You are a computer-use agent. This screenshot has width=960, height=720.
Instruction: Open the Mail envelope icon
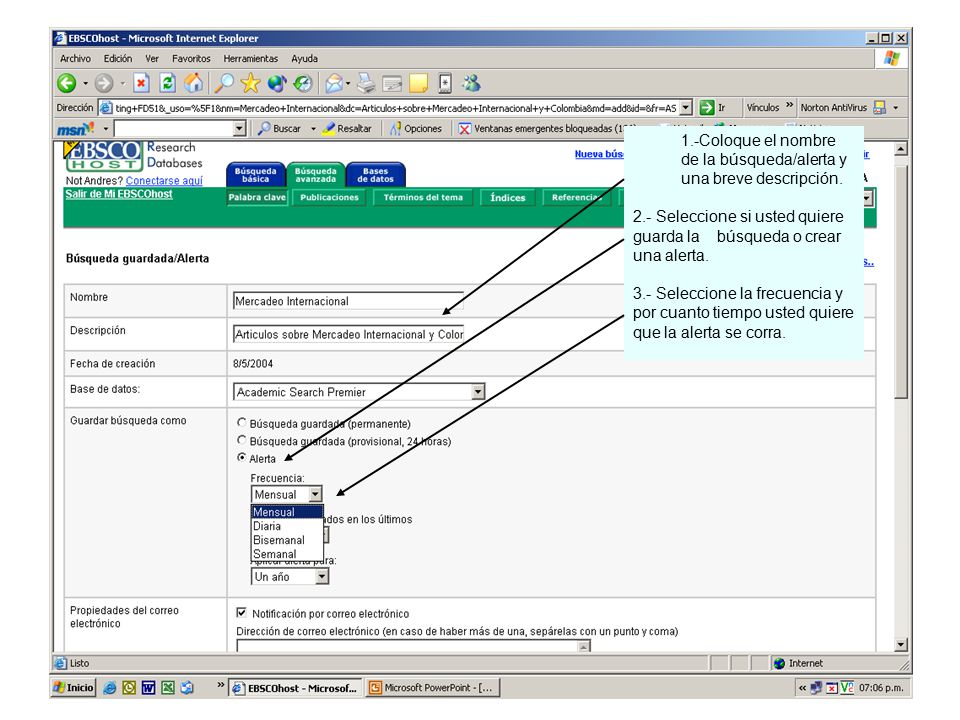[334, 83]
